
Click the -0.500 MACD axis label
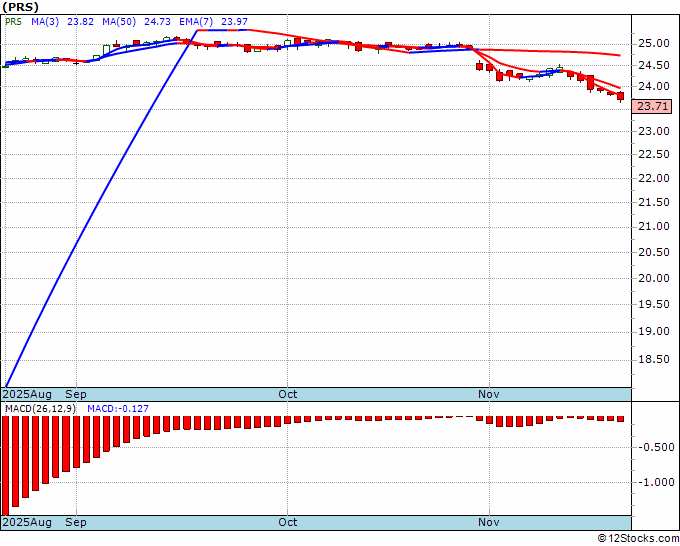[x=656, y=448]
